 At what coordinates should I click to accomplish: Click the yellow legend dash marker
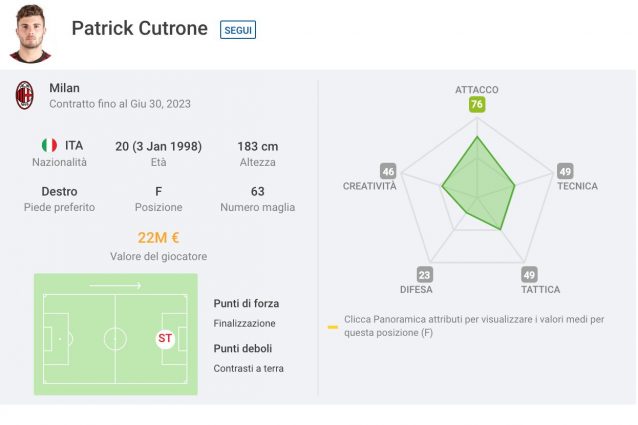pyautogui.click(x=333, y=327)
